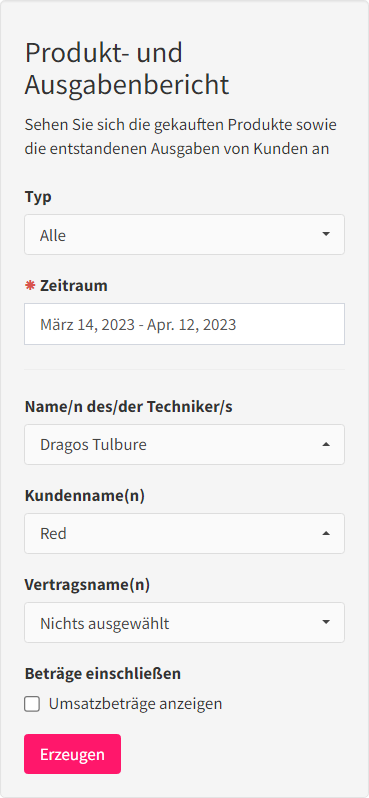Click the up-arrow caret in Kundenname dropdown
This screenshot has width=369, height=798.
[326, 533]
